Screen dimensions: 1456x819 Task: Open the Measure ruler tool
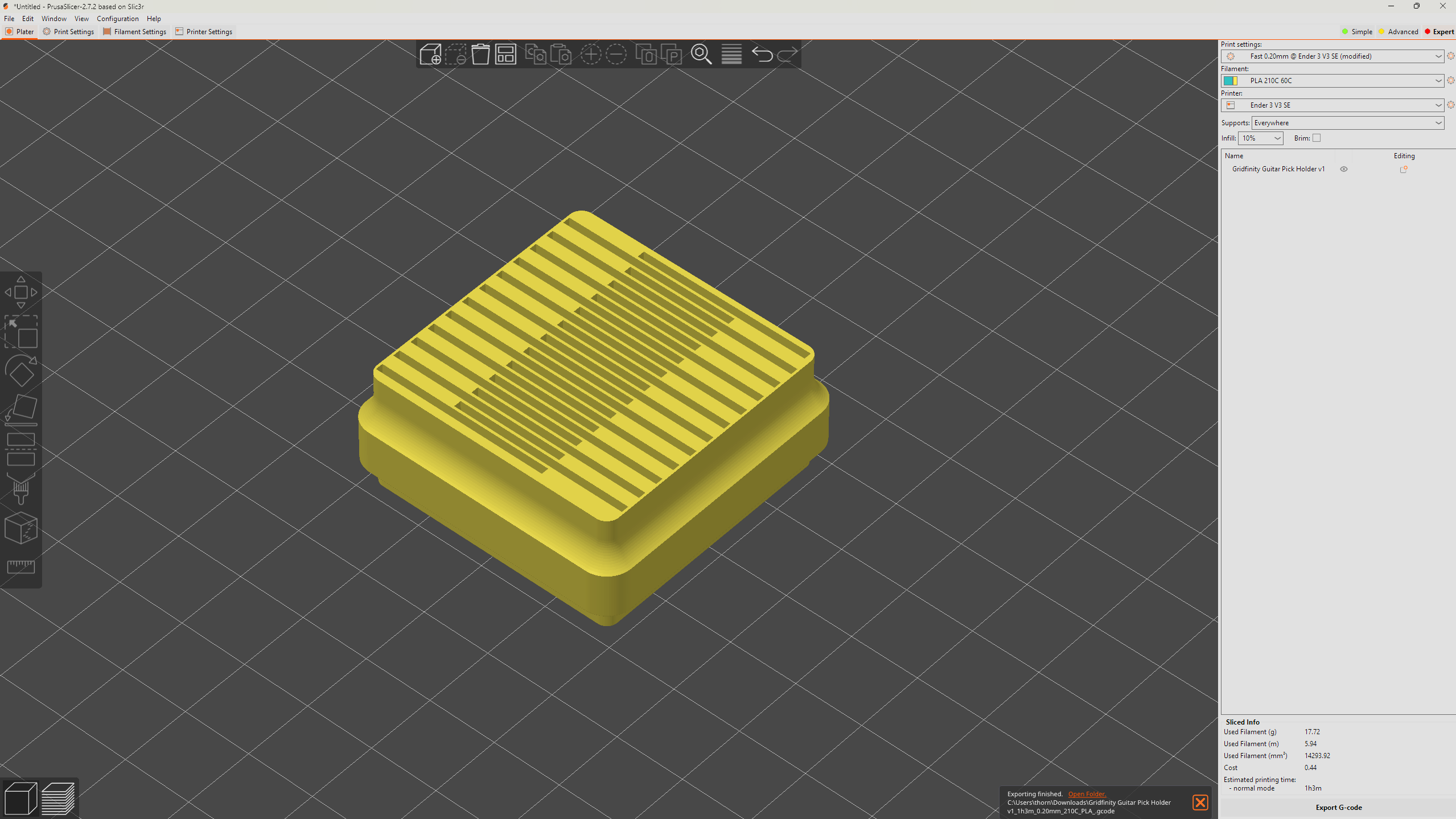[21, 566]
